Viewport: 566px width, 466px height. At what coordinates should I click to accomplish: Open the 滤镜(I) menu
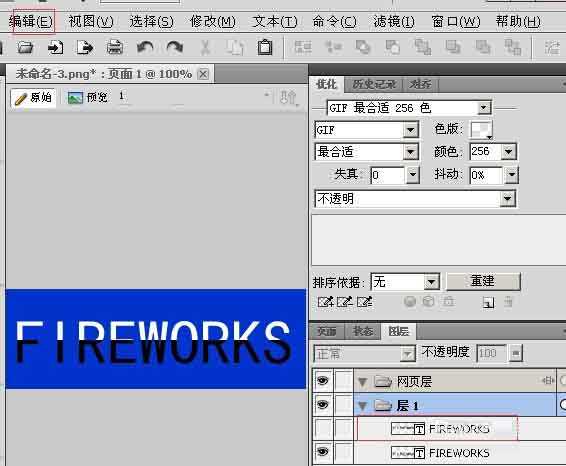click(394, 22)
